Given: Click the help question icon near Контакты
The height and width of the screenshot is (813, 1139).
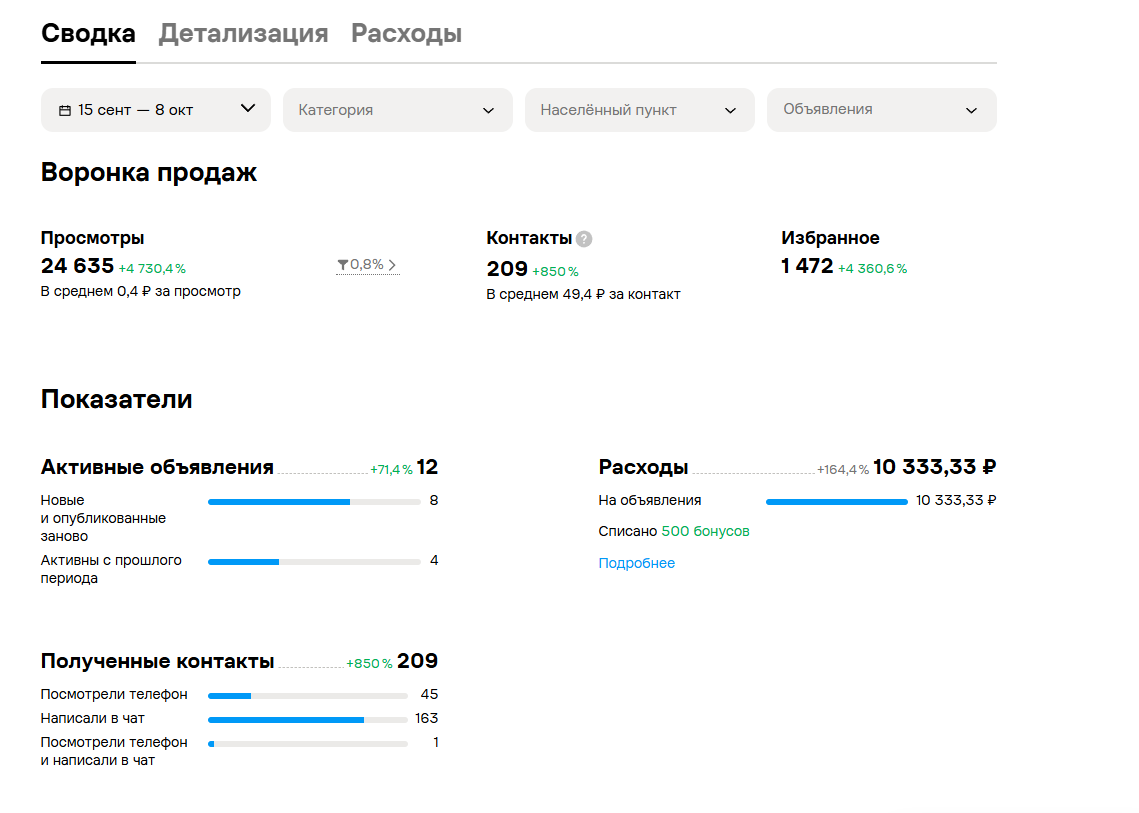Looking at the screenshot, I should [x=583, y=239].
